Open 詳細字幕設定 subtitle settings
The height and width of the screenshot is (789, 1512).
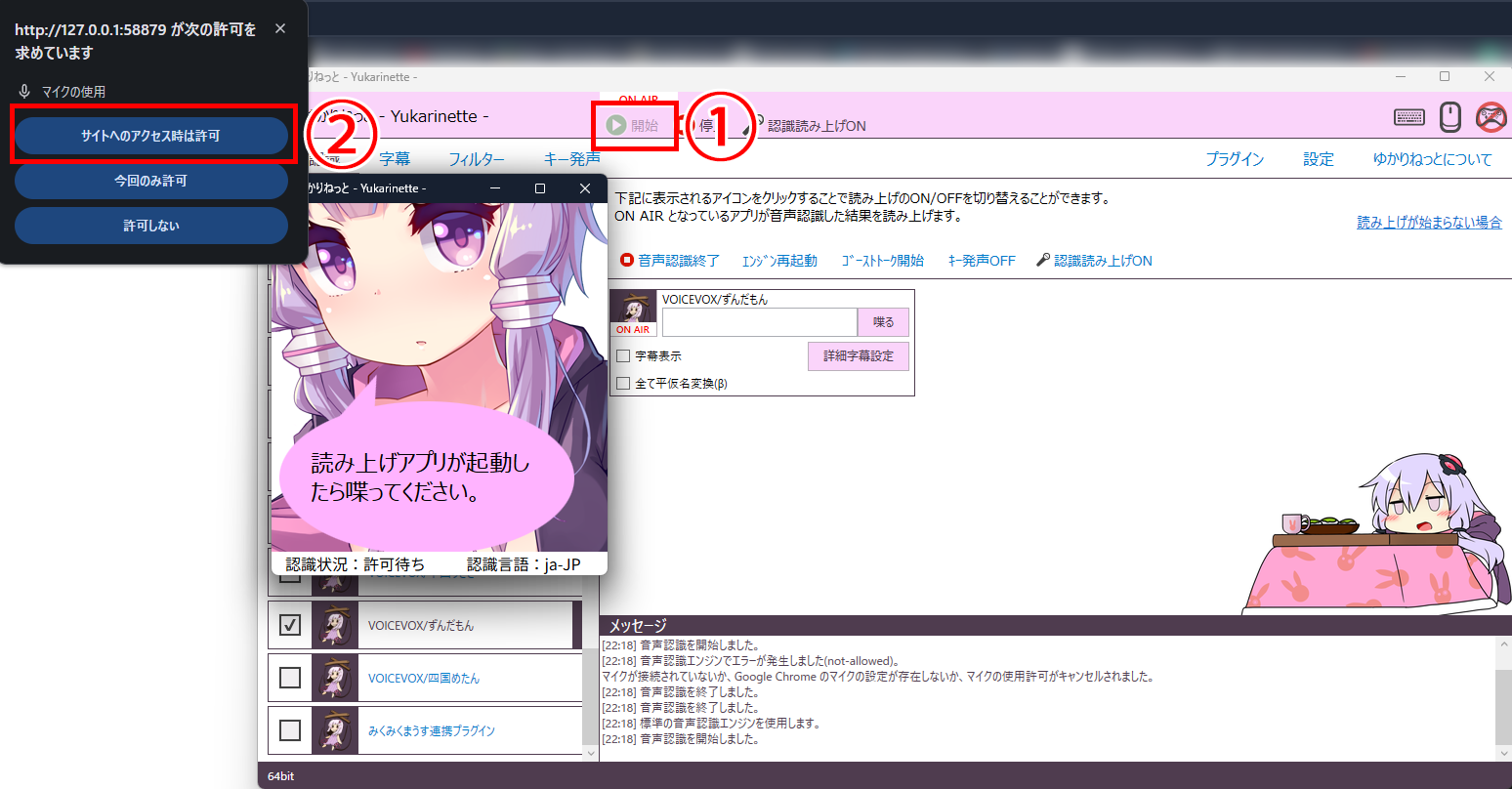(x=859, y=356)
